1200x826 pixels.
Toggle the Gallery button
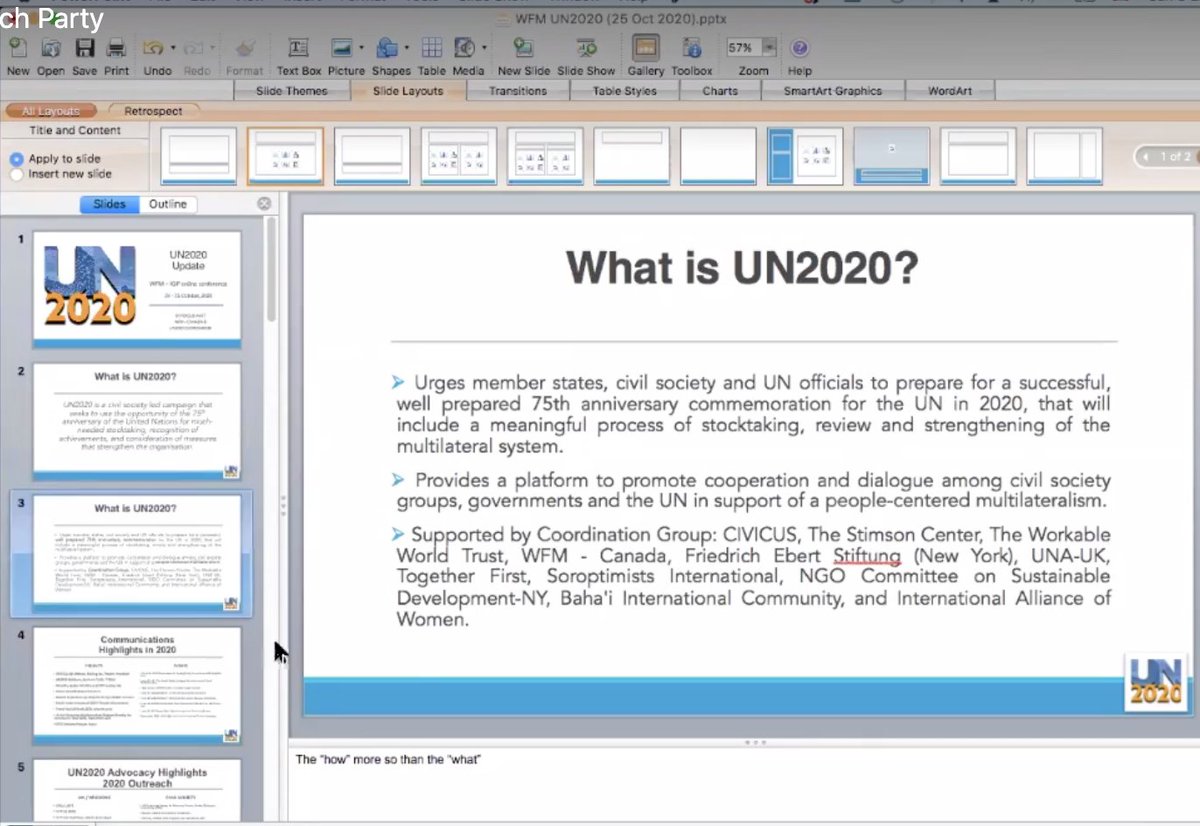pos(646,48)
